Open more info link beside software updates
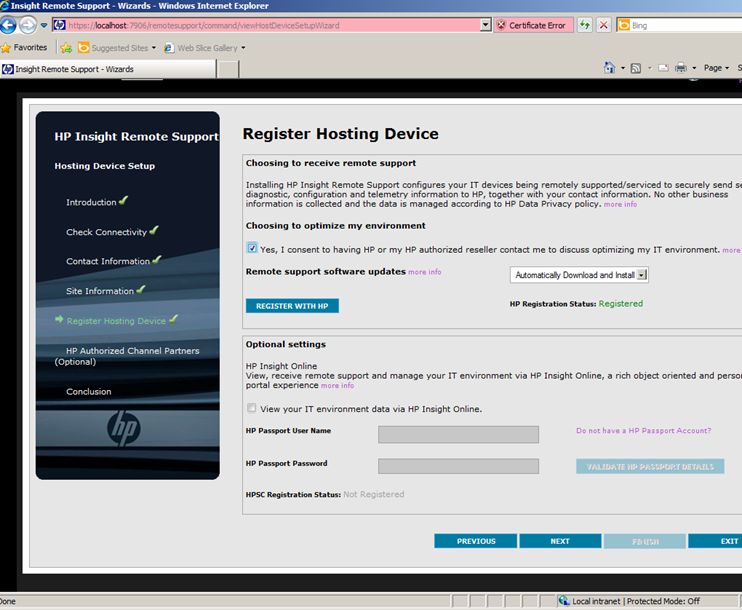The height and width of the screenshot is (610, 742). [424, 272]
